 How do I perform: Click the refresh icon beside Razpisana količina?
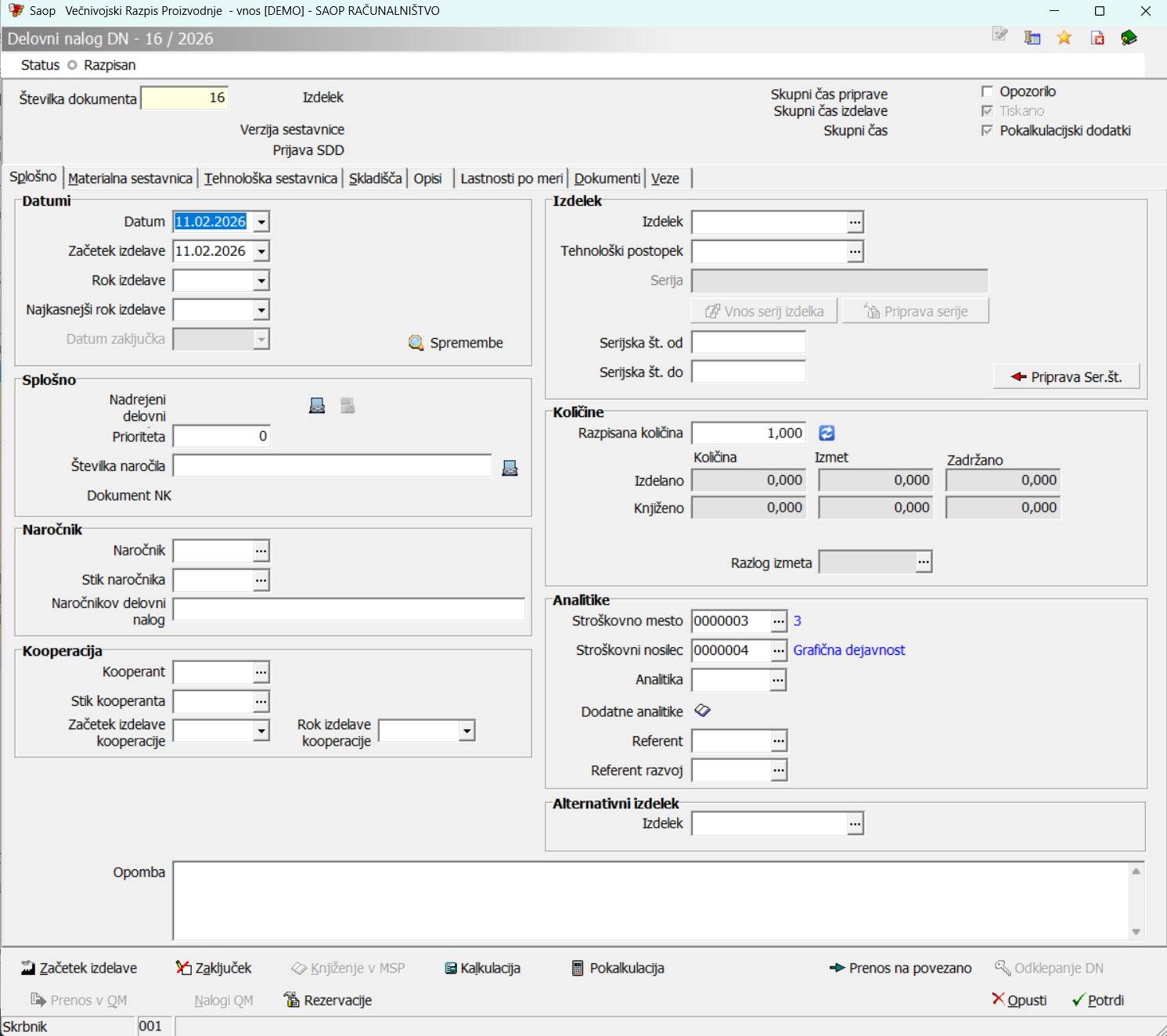coord(827,433)
